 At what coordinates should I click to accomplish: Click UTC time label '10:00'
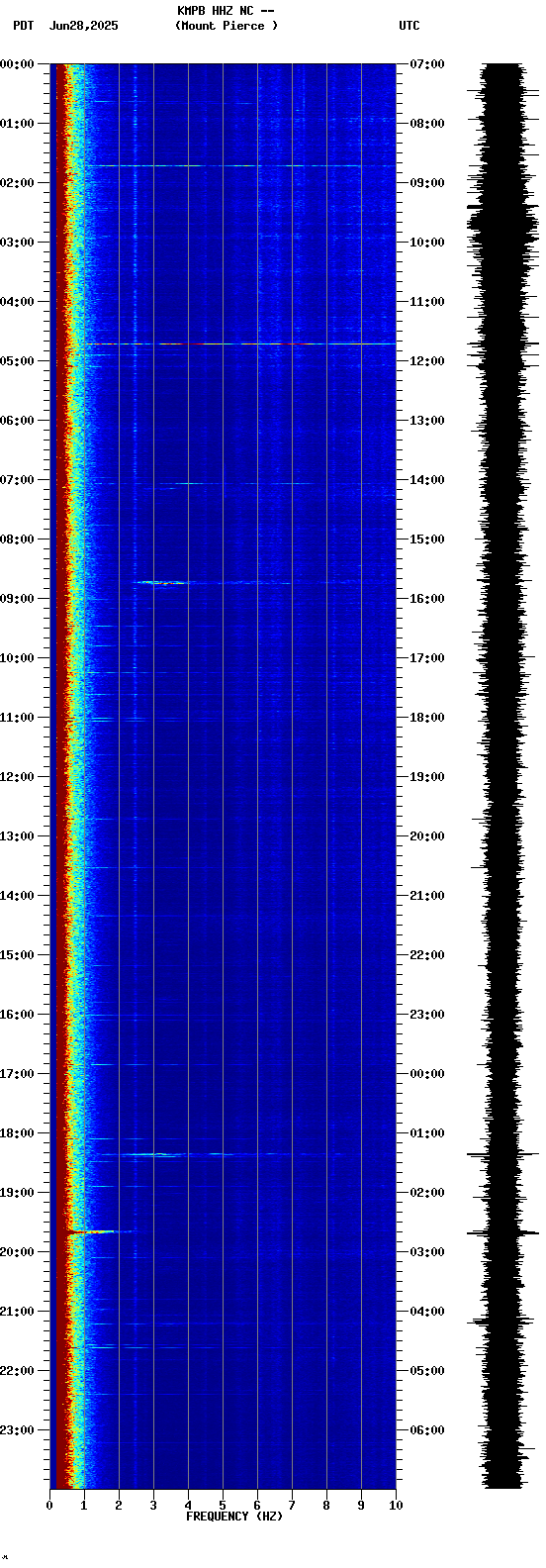click(x=427, y=243)
